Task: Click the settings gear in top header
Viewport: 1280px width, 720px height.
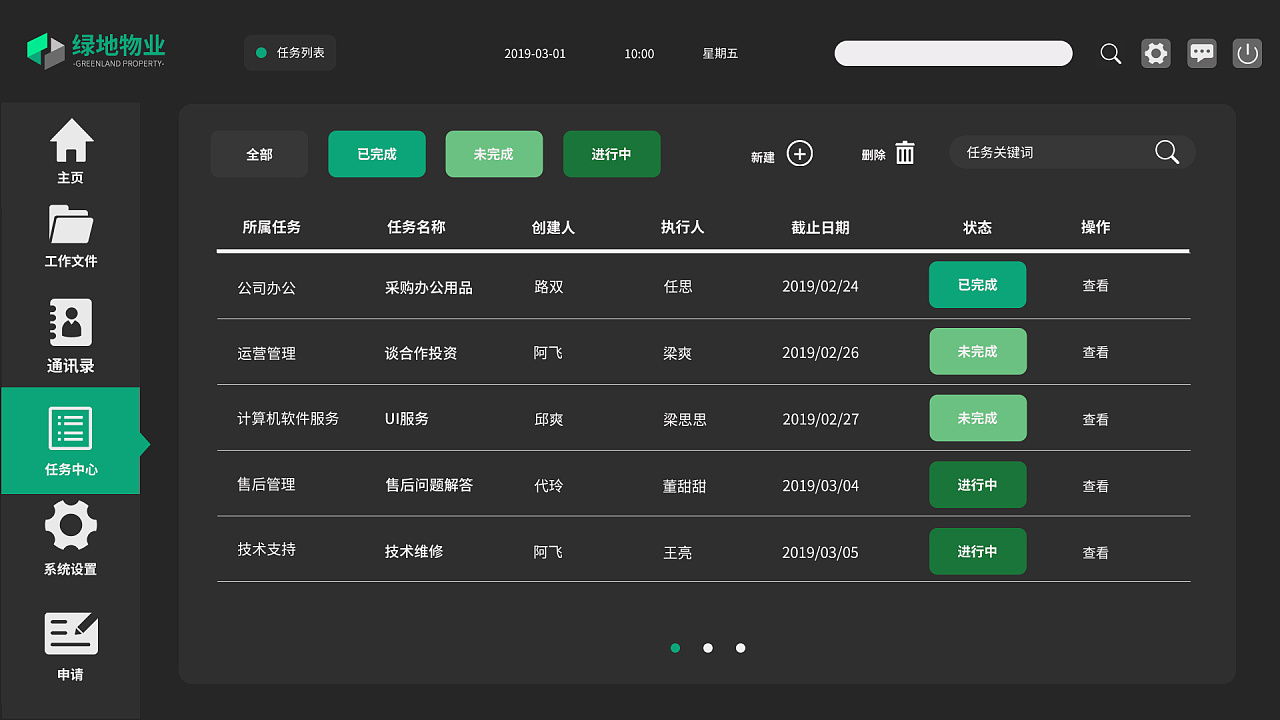Action: pyautogui.click(x=1156, y=53)
